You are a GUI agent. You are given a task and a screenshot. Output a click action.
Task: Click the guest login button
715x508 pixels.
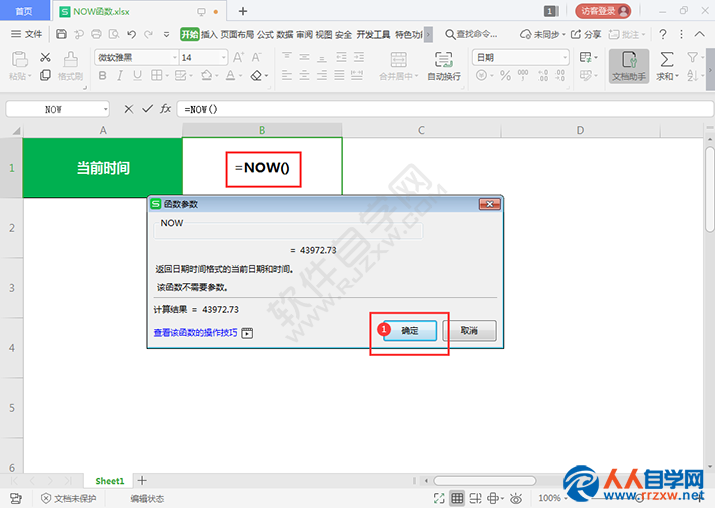pos(603,11)
